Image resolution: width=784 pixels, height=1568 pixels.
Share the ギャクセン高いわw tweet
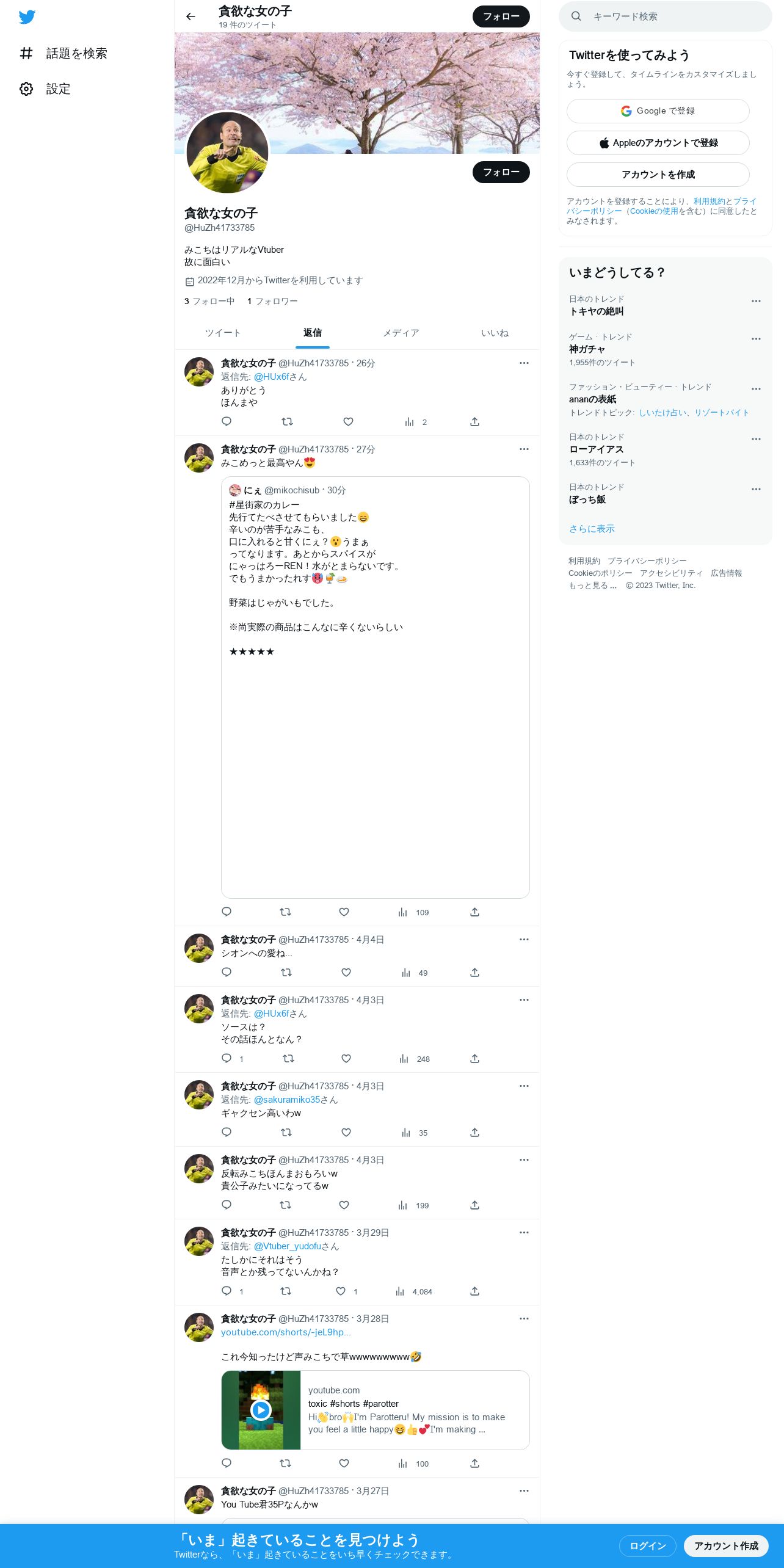[474, 1133]
